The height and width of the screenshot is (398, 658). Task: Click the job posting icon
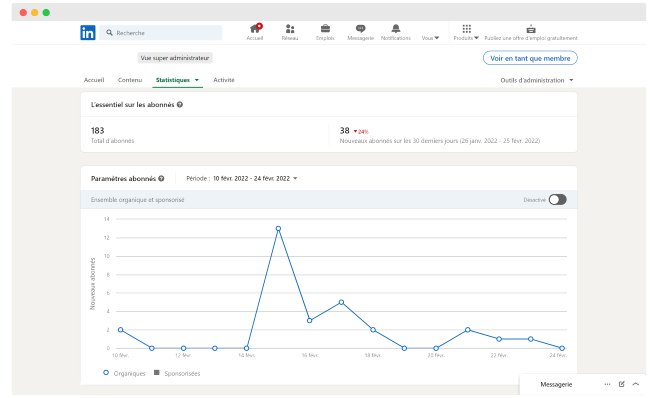[531, 29]
